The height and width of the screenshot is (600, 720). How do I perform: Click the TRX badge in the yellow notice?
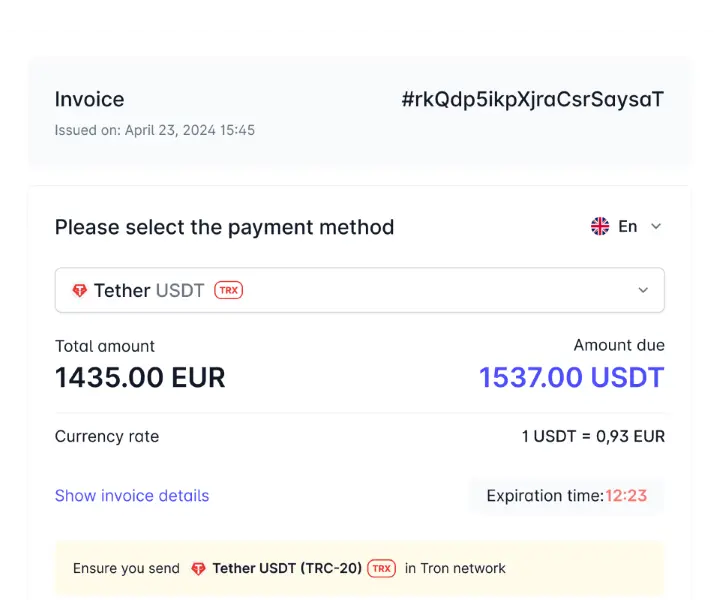(x=381, y=568)
